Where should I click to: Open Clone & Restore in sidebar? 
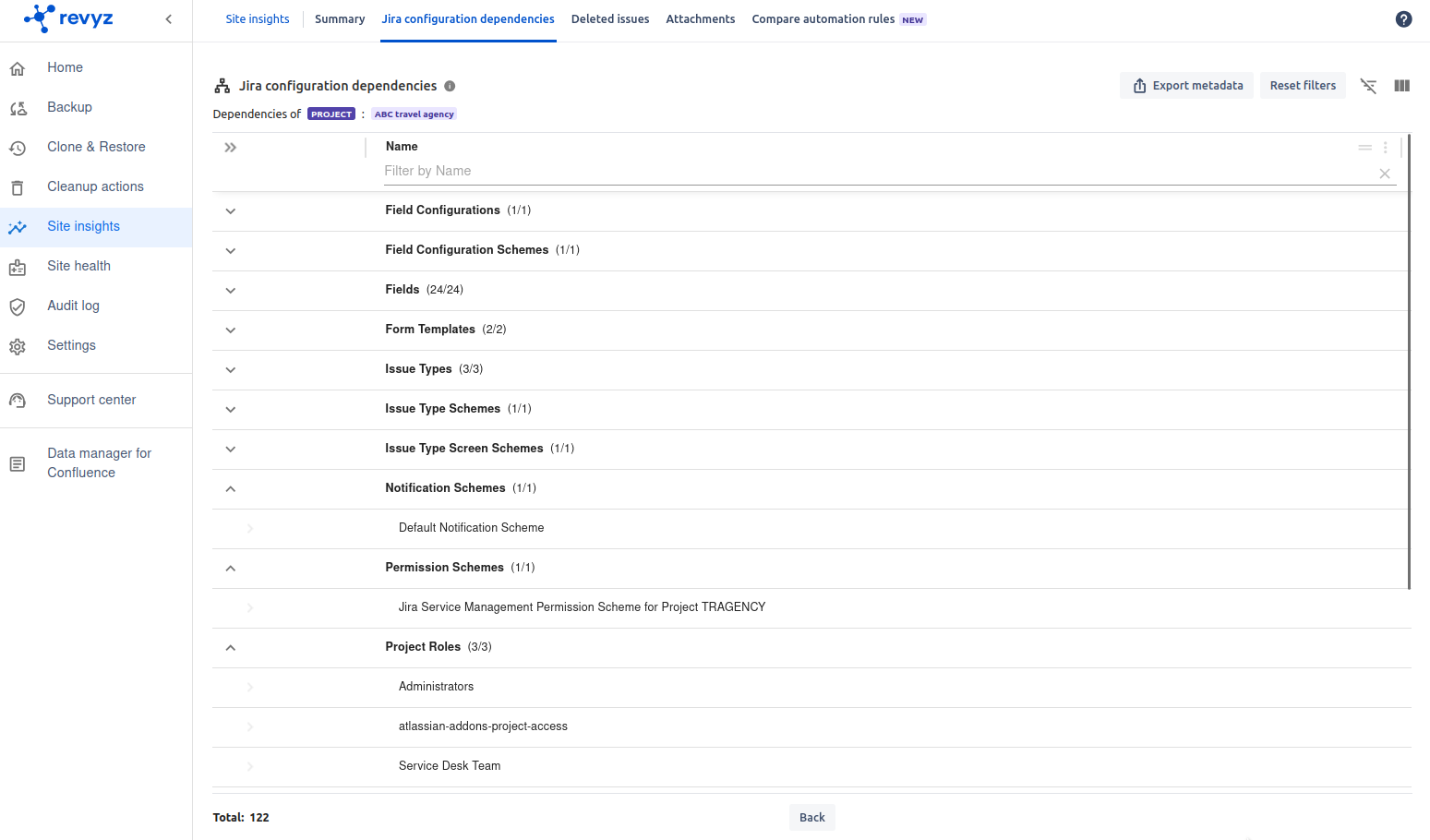(96, 147)
